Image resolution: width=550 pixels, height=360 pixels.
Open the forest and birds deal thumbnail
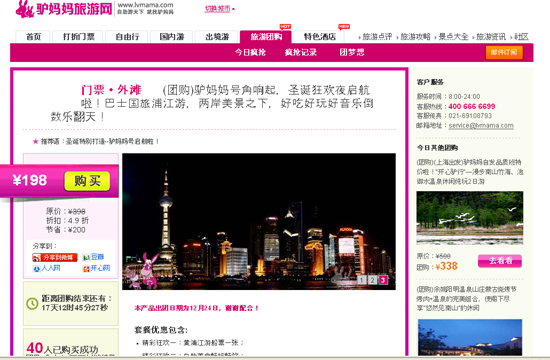coord(470,218)
